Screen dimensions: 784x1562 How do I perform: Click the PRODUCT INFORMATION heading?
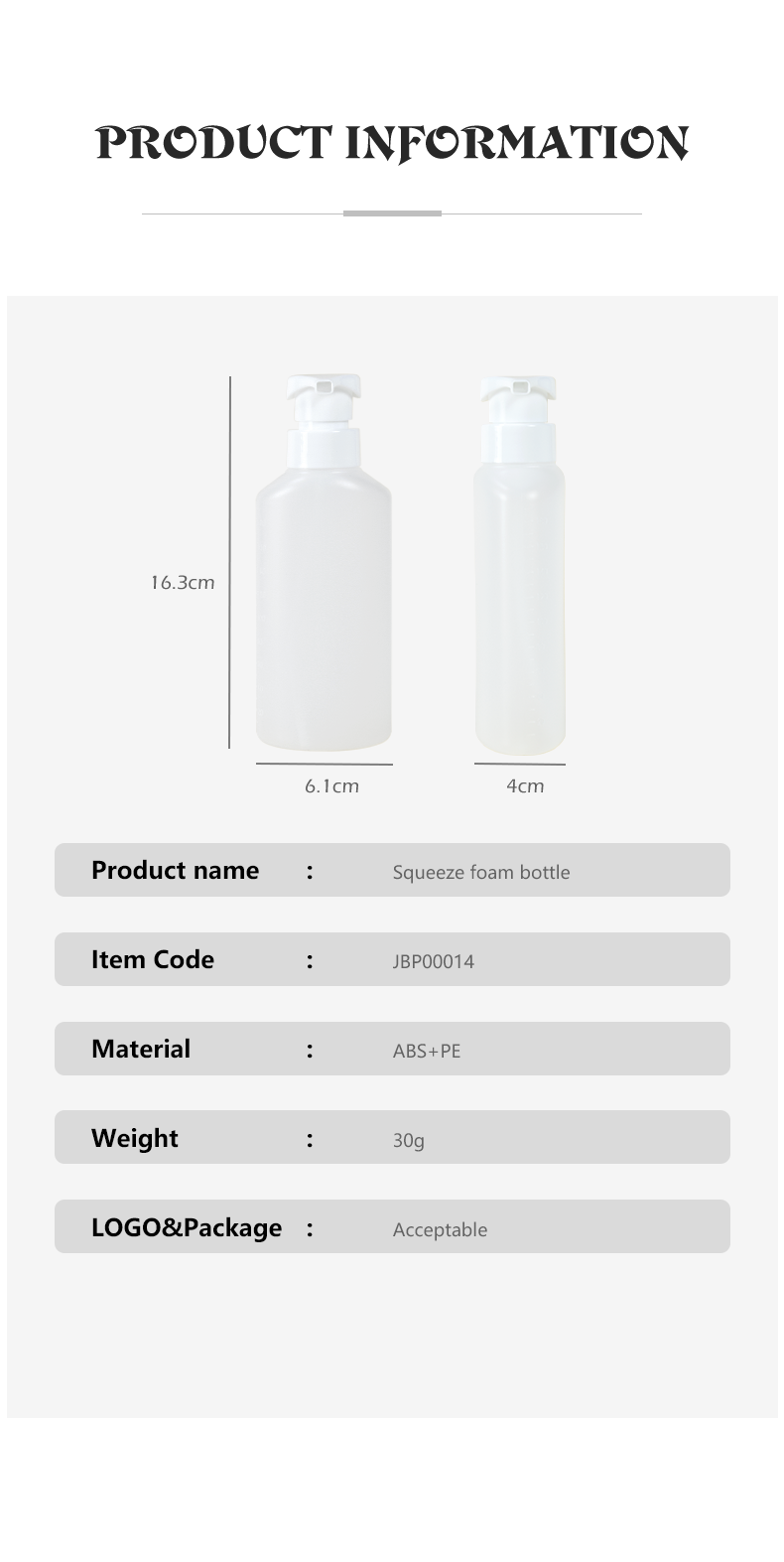392,144
